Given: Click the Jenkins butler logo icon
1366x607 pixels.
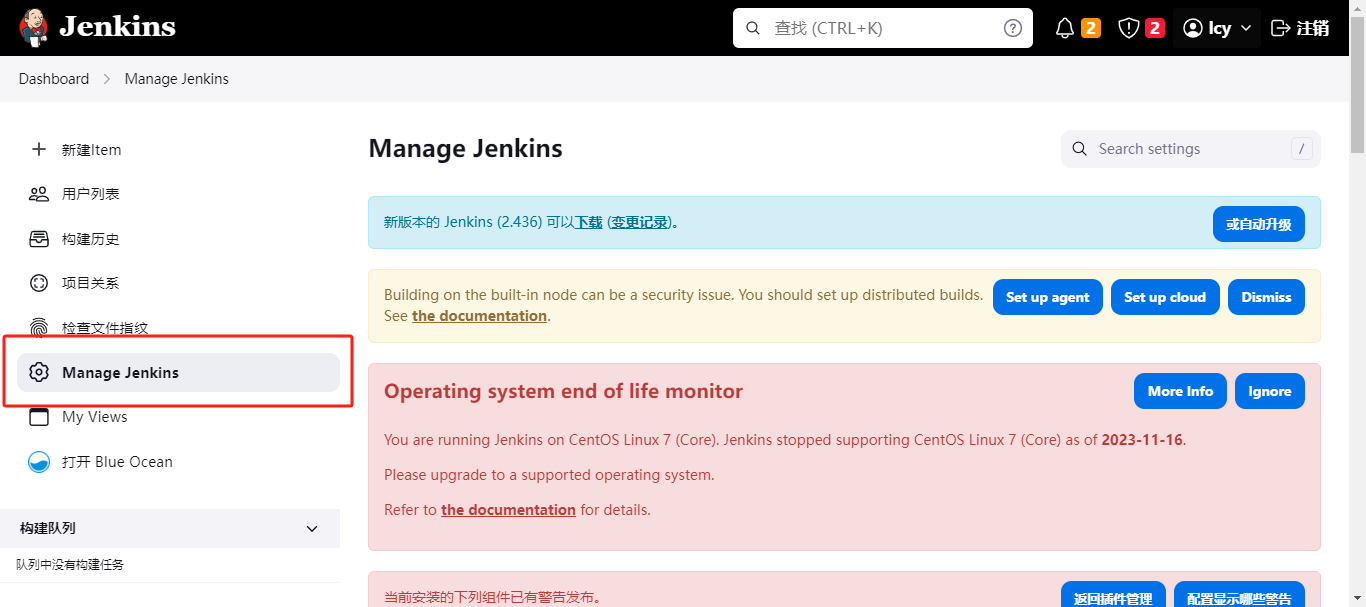Looking at the screenshot, I should click(x=33, y=27).
